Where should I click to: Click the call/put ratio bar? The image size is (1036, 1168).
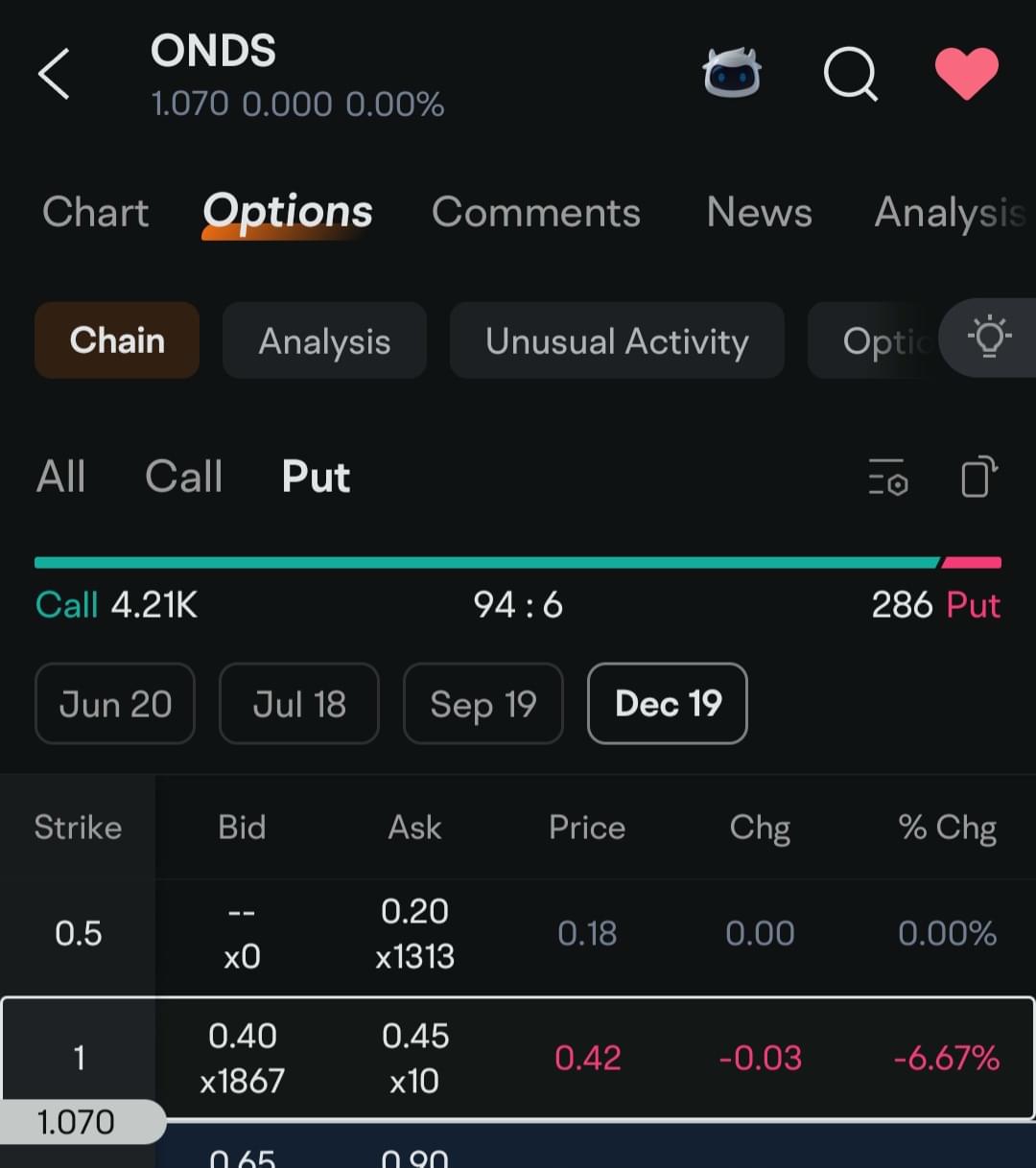pyautogui.click(x=518, y=563)
